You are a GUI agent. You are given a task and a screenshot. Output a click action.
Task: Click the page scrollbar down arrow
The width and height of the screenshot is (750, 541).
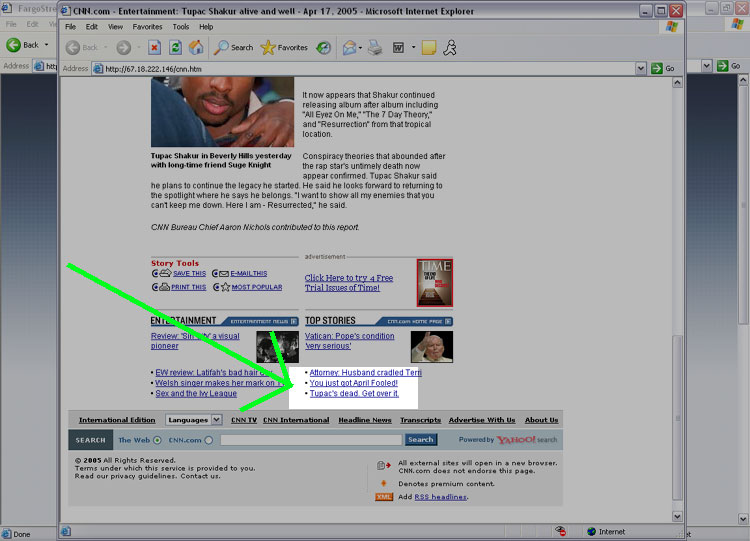(677, 516)
